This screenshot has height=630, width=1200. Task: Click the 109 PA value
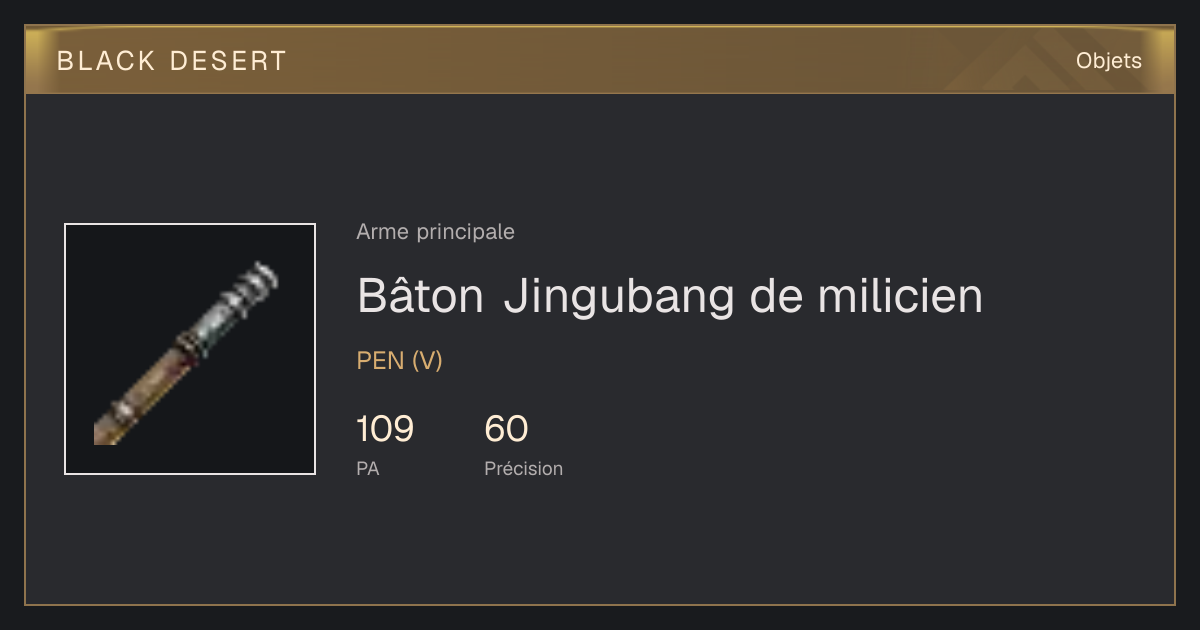385,429
